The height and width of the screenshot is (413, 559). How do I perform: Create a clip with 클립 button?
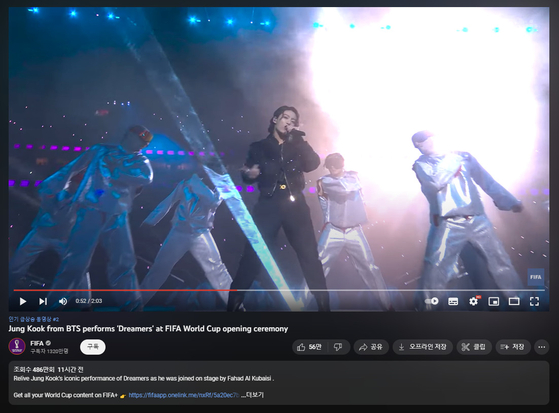(x=474, y=347)
